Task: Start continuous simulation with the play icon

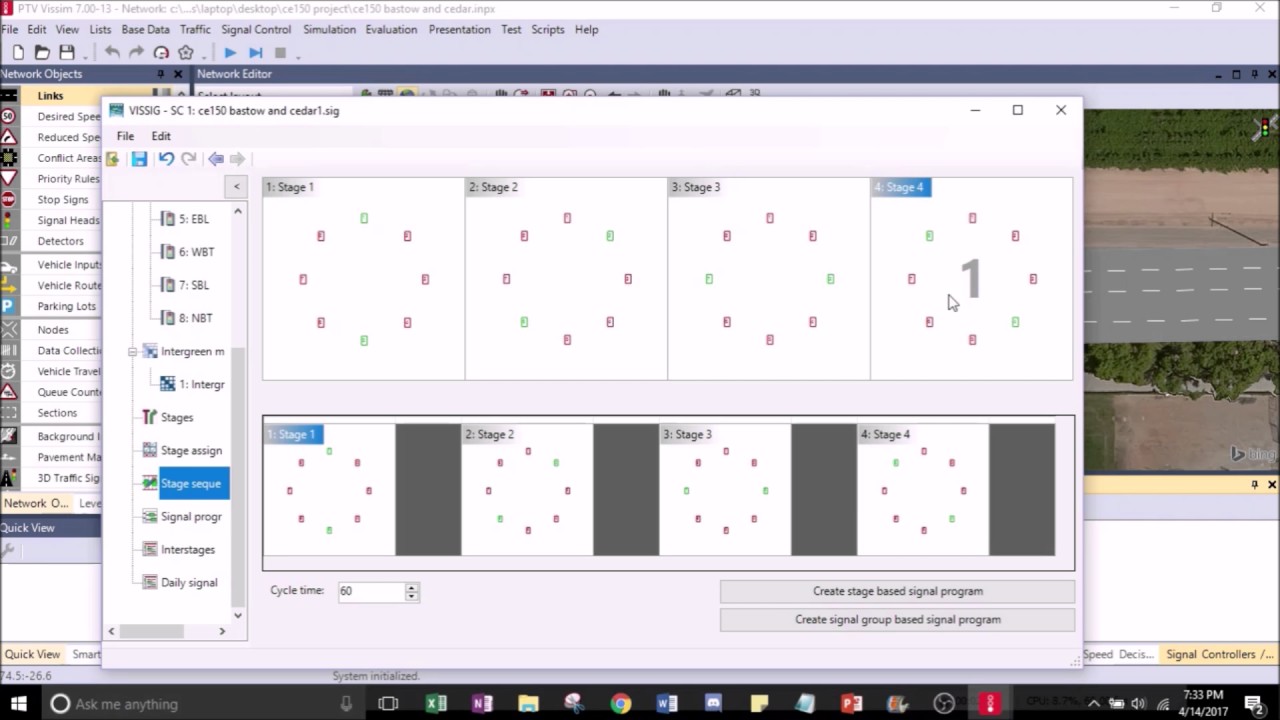Action: [230, 52]
